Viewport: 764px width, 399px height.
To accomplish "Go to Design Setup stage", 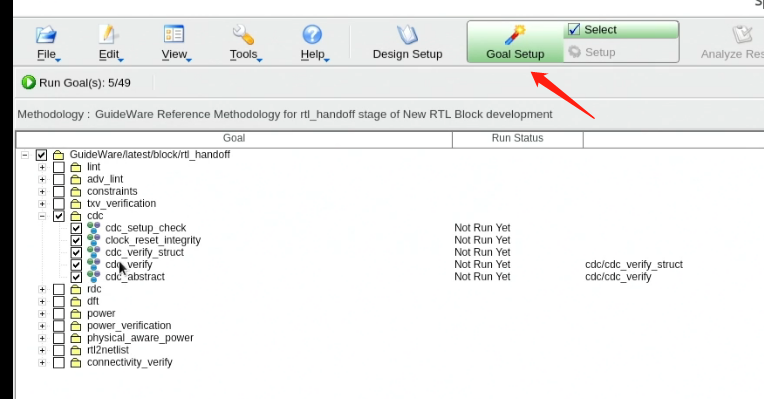I will (x=407, y=43).
